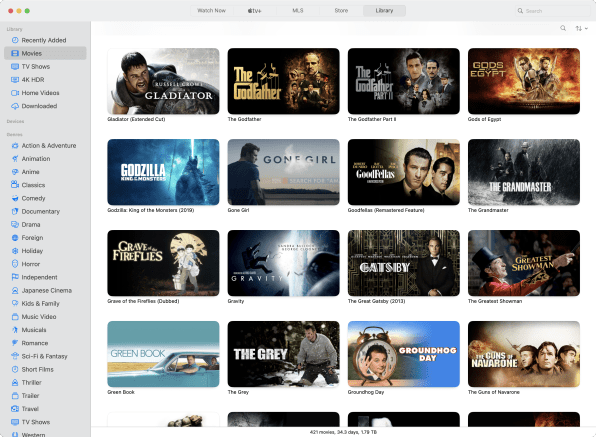Click 'The Great Gatsby (2013)' title text
Image resolution: width=596 pixels, height=437 pixels.
pos(376,301)
